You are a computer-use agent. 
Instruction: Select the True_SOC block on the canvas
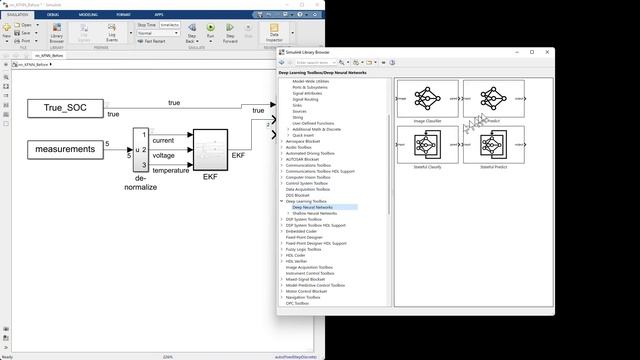[x=65, y=108]
